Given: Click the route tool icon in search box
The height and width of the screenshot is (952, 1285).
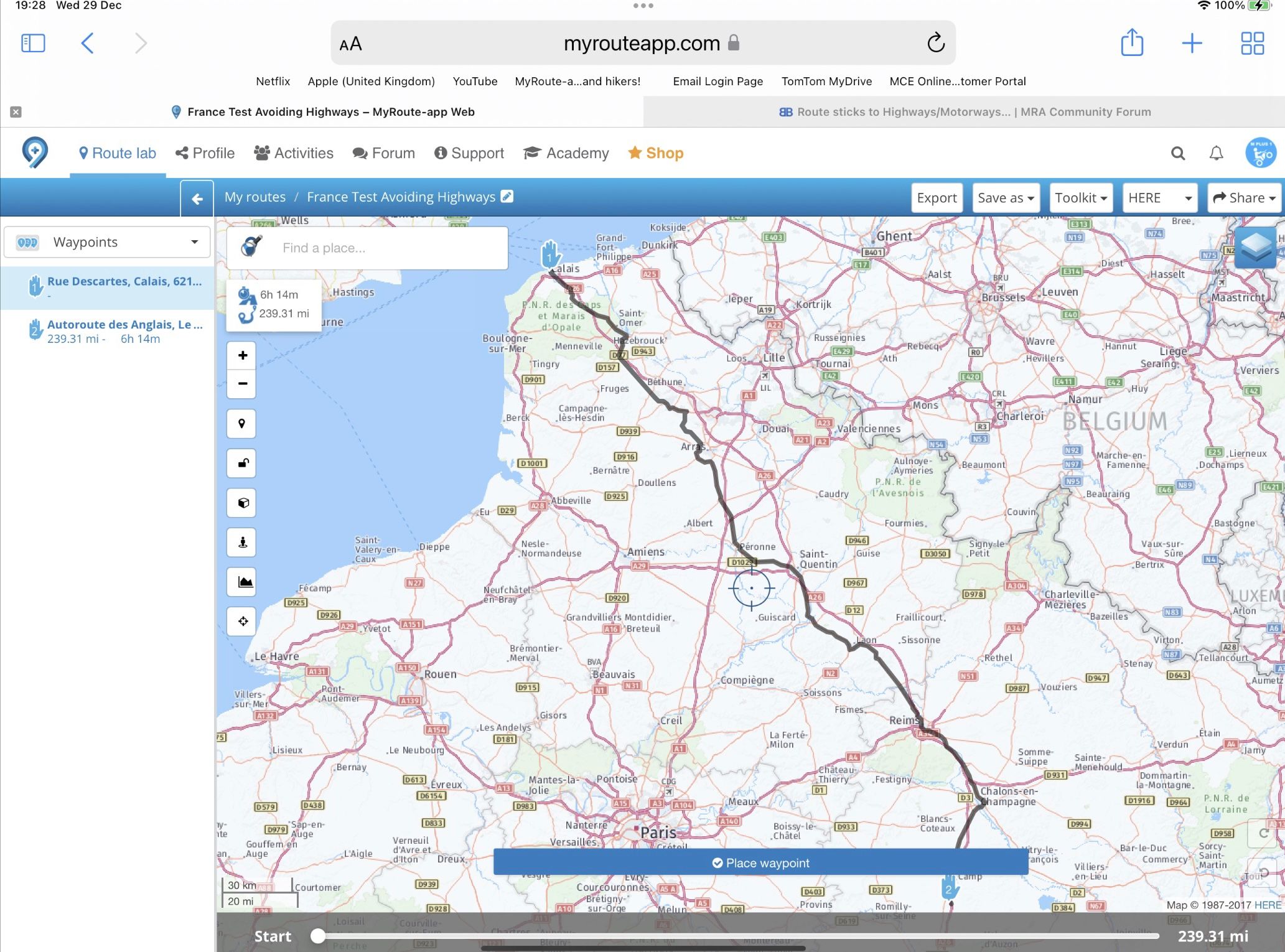Looking at the screenshot, I should pos(251,247).
